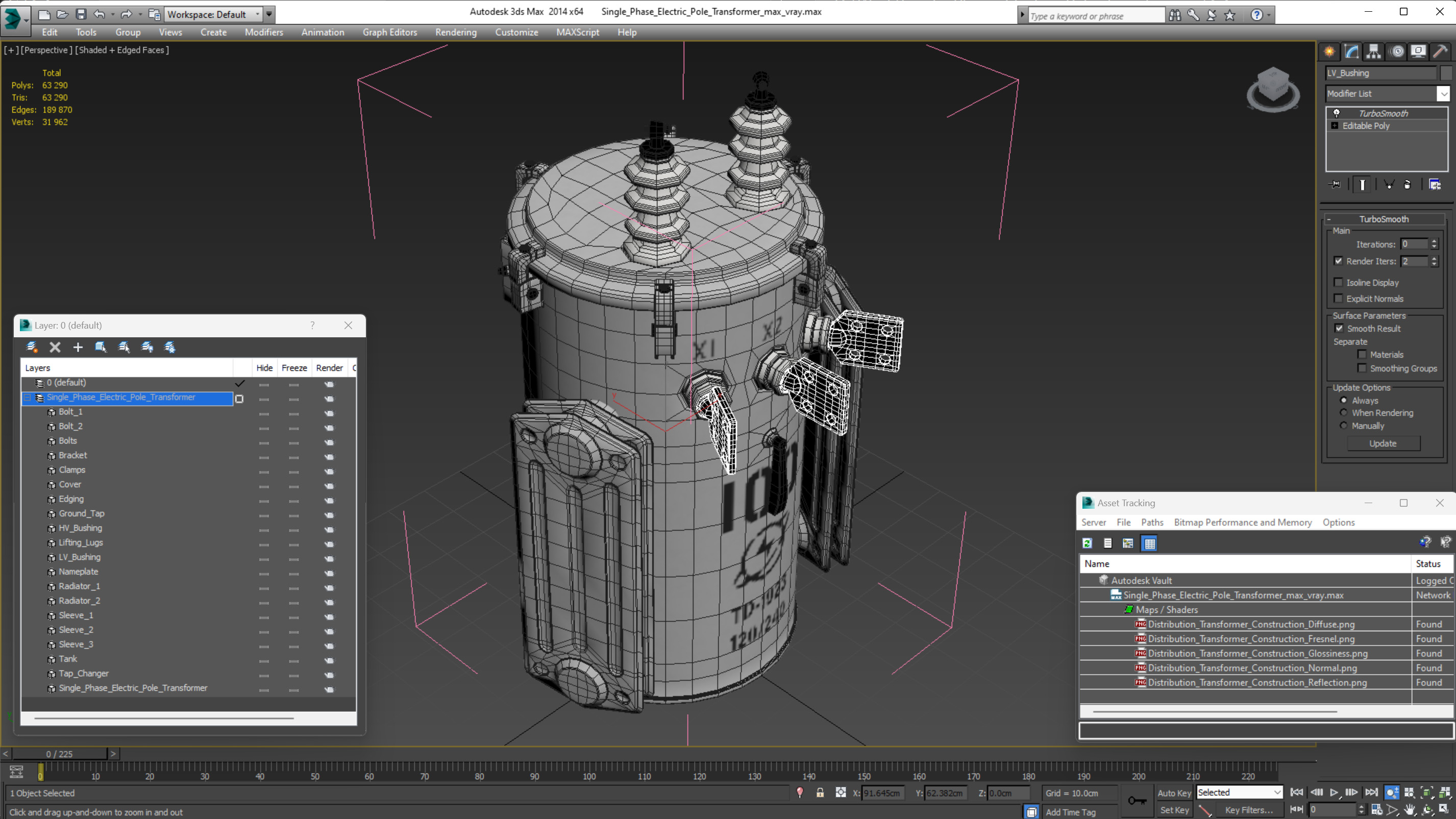Enable Explicit Normals checkbox
This screenshot has width=1456, height=819.
pyautogui.click(x=1339, y=299)
